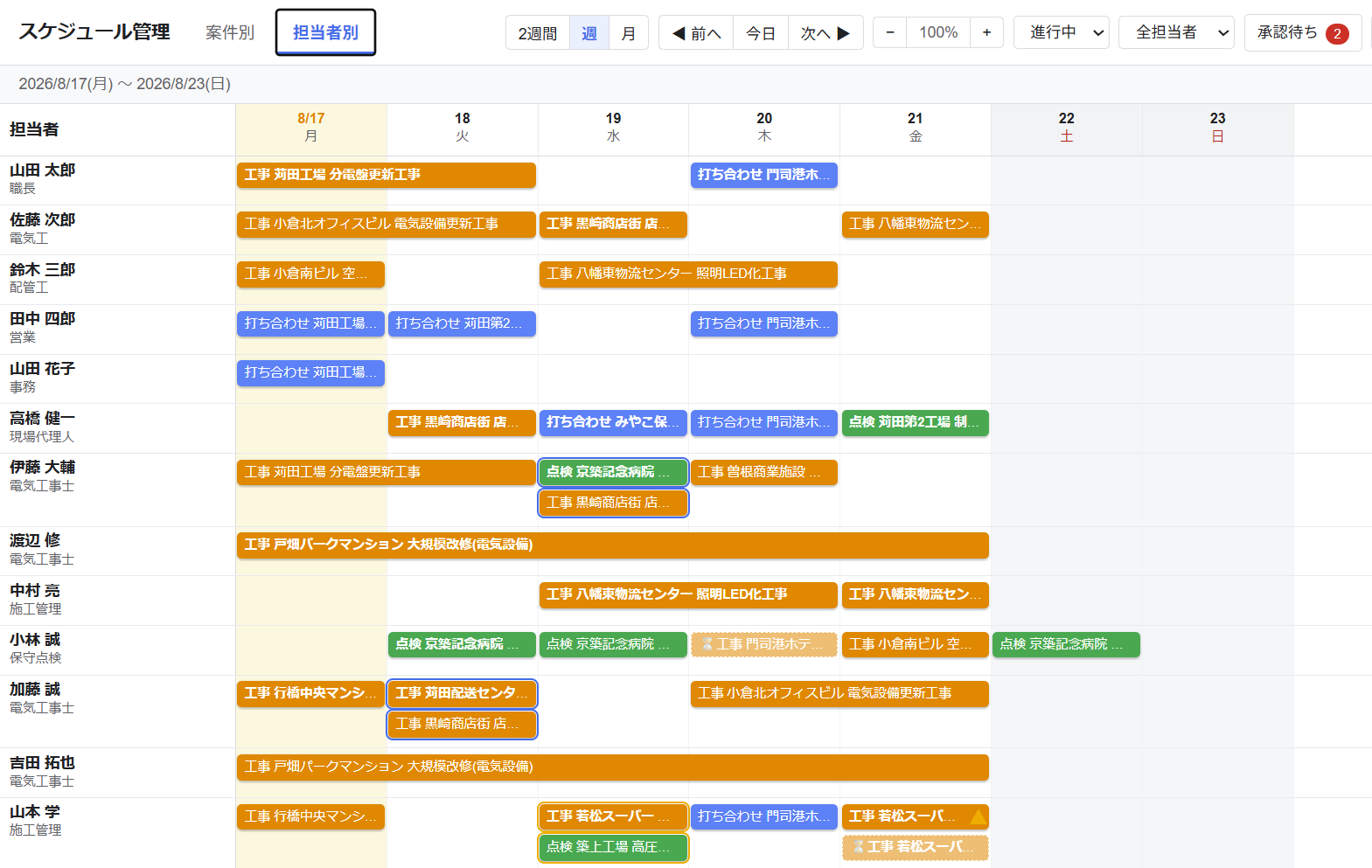Image resolution: width=1372 pixels, height=868 pixels.
Task: Click the warning triangle on 山本 学's 若松スーパー event
Action: click(978, 817)
